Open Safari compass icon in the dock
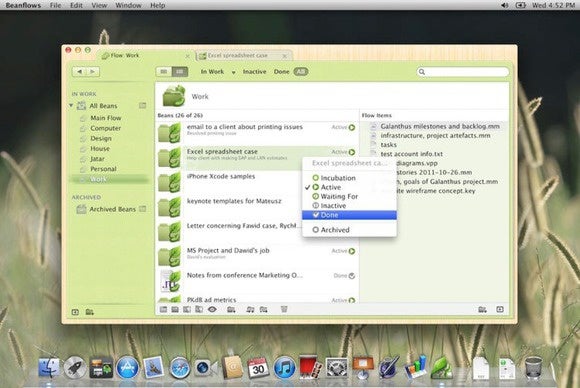Image resolution: width=580 pixels, height=388 pixels. point(180,368)
